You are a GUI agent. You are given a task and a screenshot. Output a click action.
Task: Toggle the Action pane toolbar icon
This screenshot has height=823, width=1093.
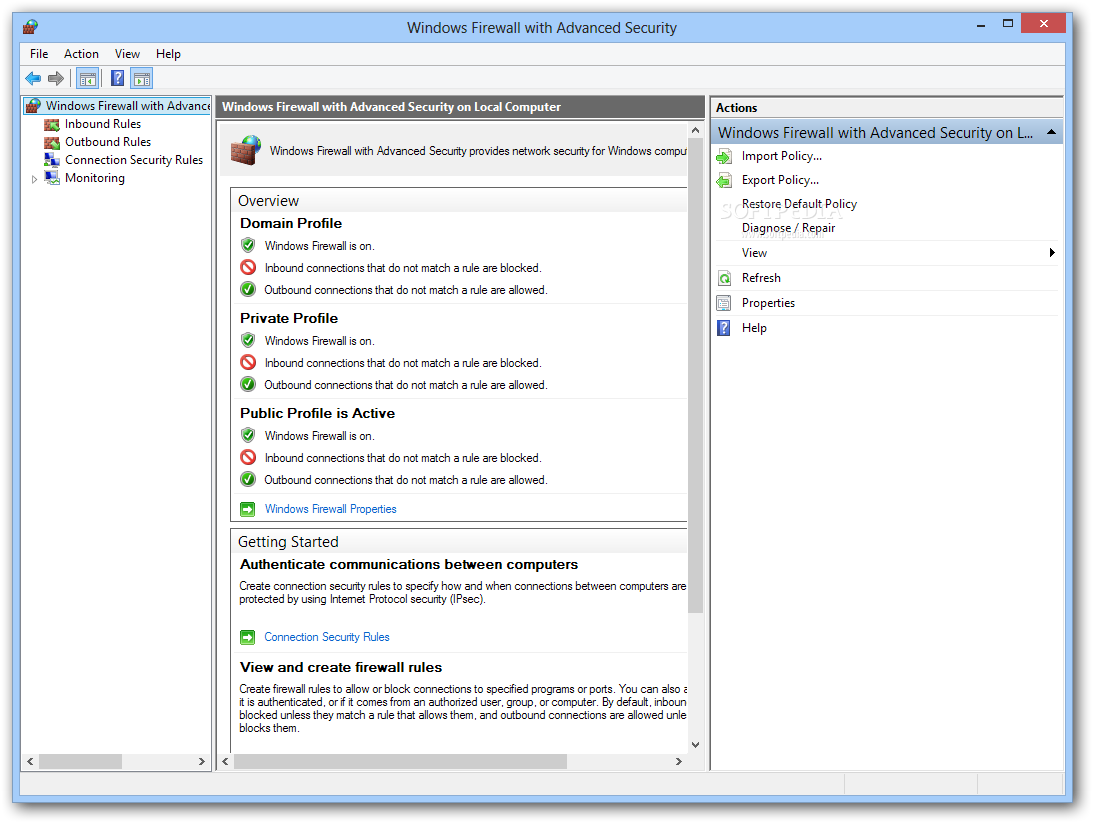[x=142, y=79]
